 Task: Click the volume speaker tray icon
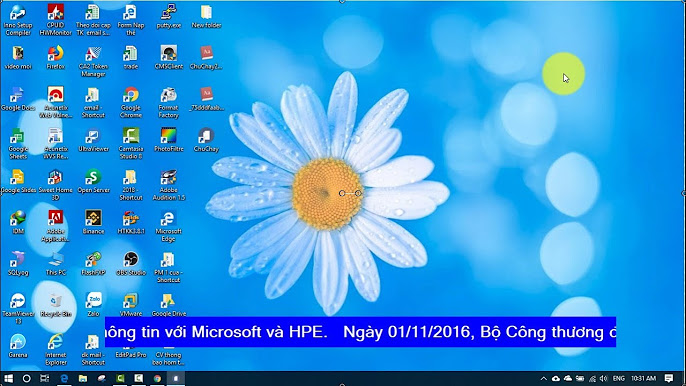point(604,379)
